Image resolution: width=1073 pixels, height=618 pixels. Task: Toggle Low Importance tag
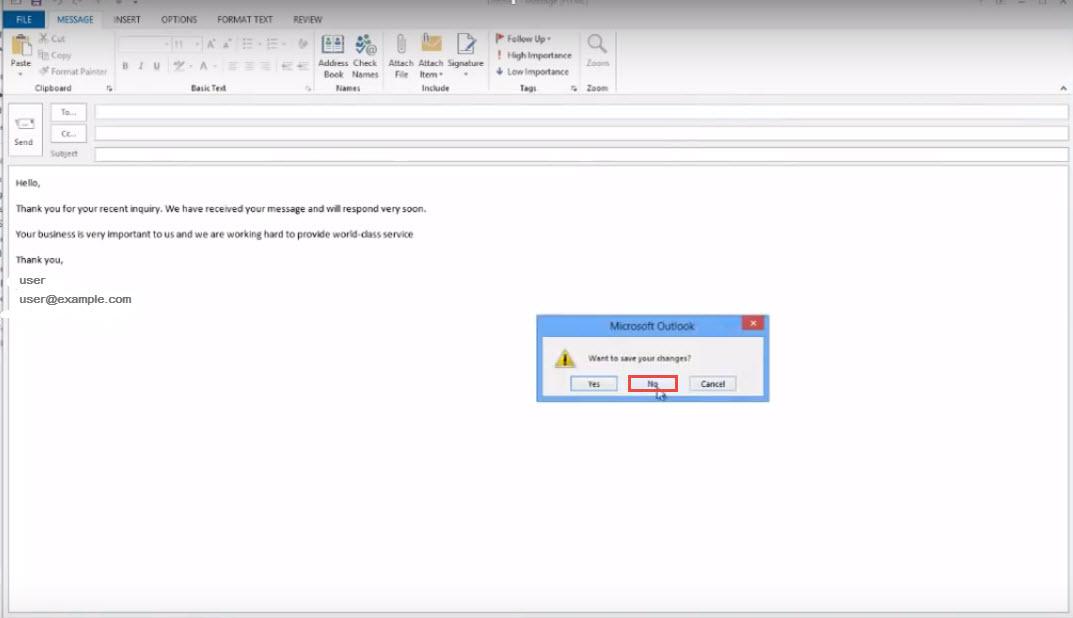533,72
